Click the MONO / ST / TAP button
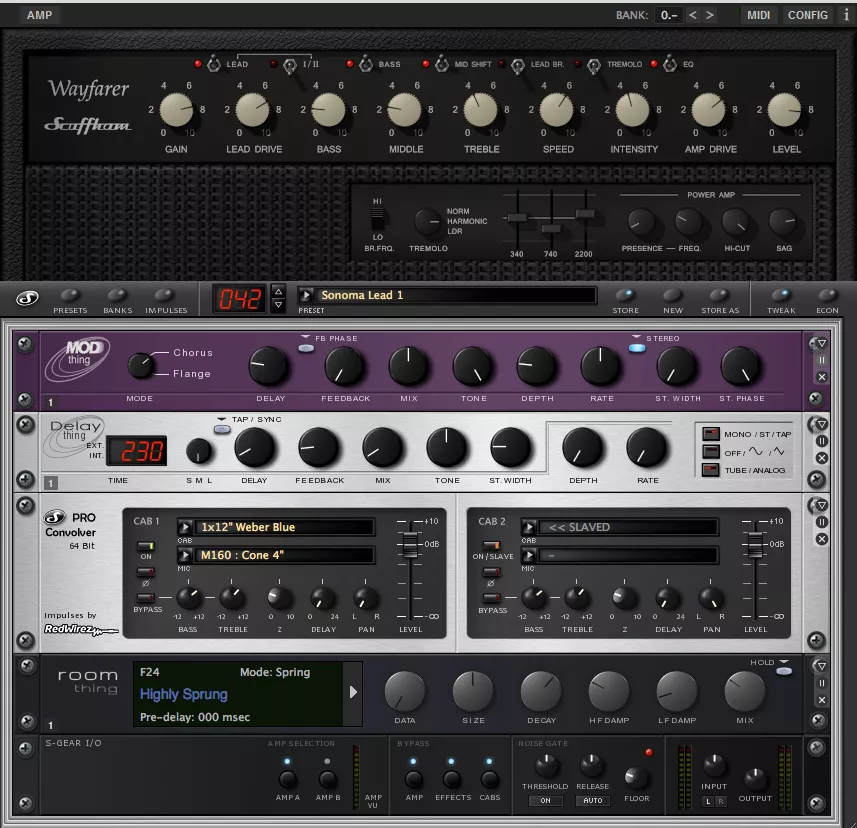This screenshot has height=828, width=857. click(711, 434)
